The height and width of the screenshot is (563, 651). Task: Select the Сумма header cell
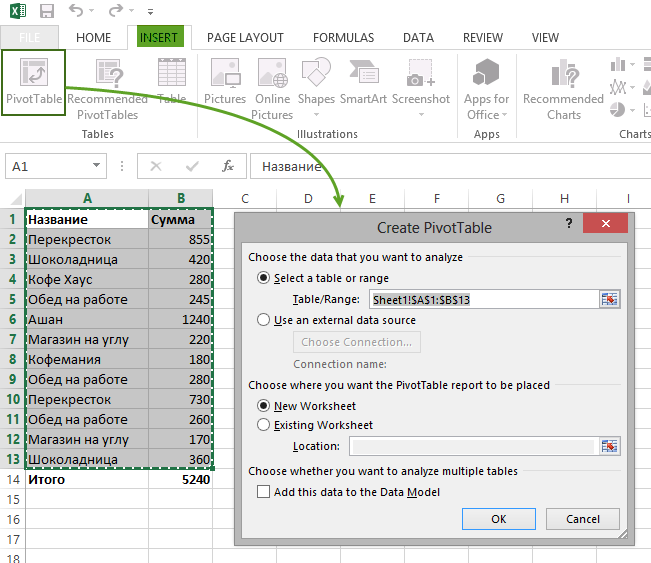pos(181,219)
